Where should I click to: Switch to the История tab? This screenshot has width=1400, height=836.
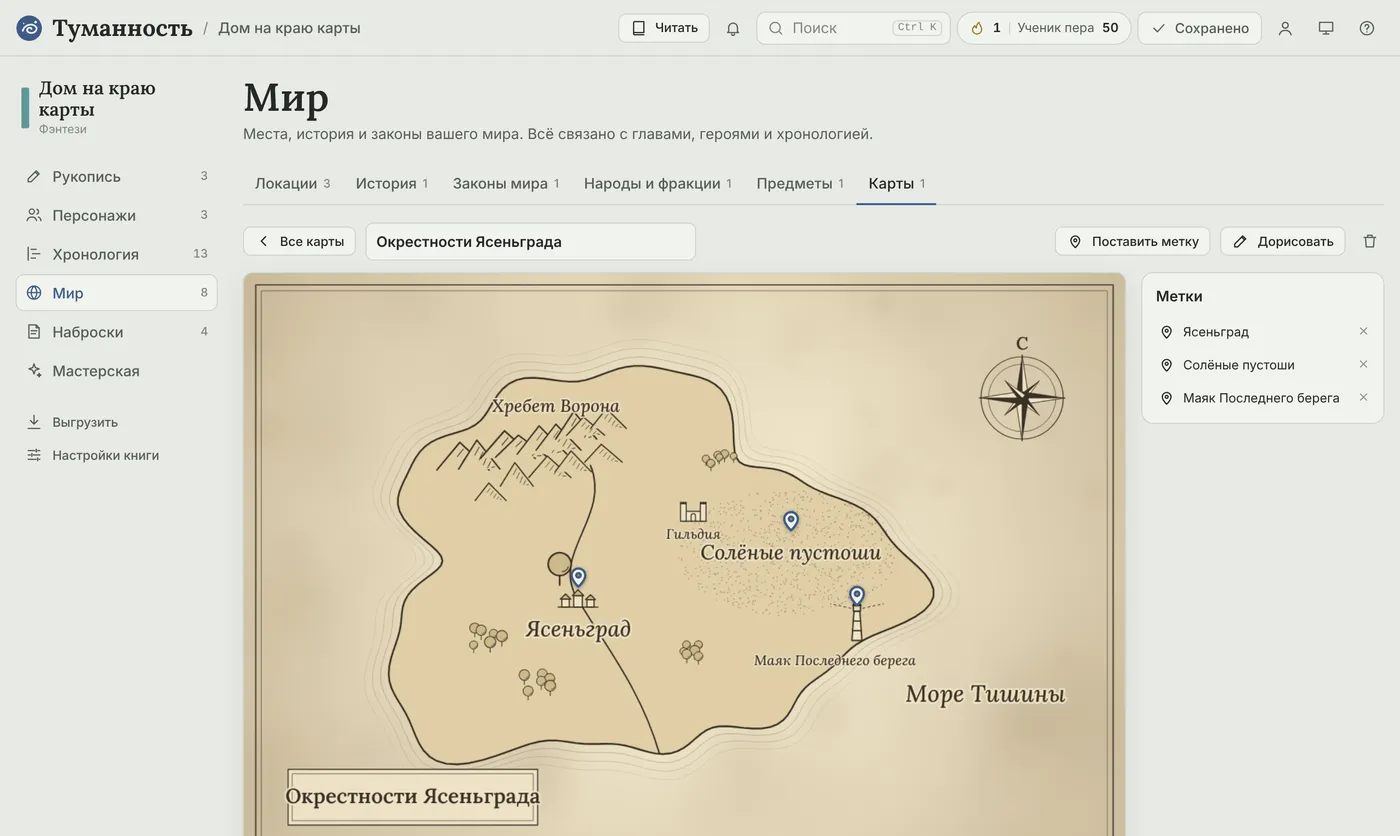coord(392,183)
